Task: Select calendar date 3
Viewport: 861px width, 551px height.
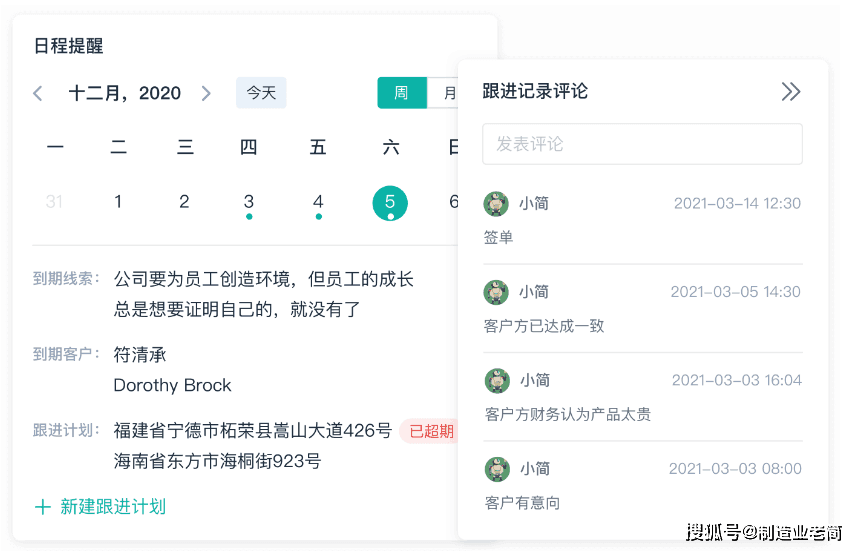Action: (249, 202)
